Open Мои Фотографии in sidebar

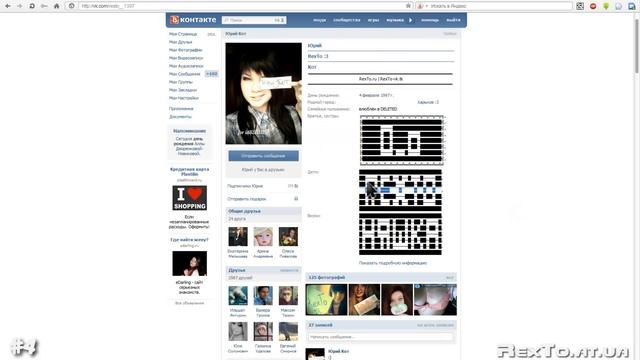186,50
